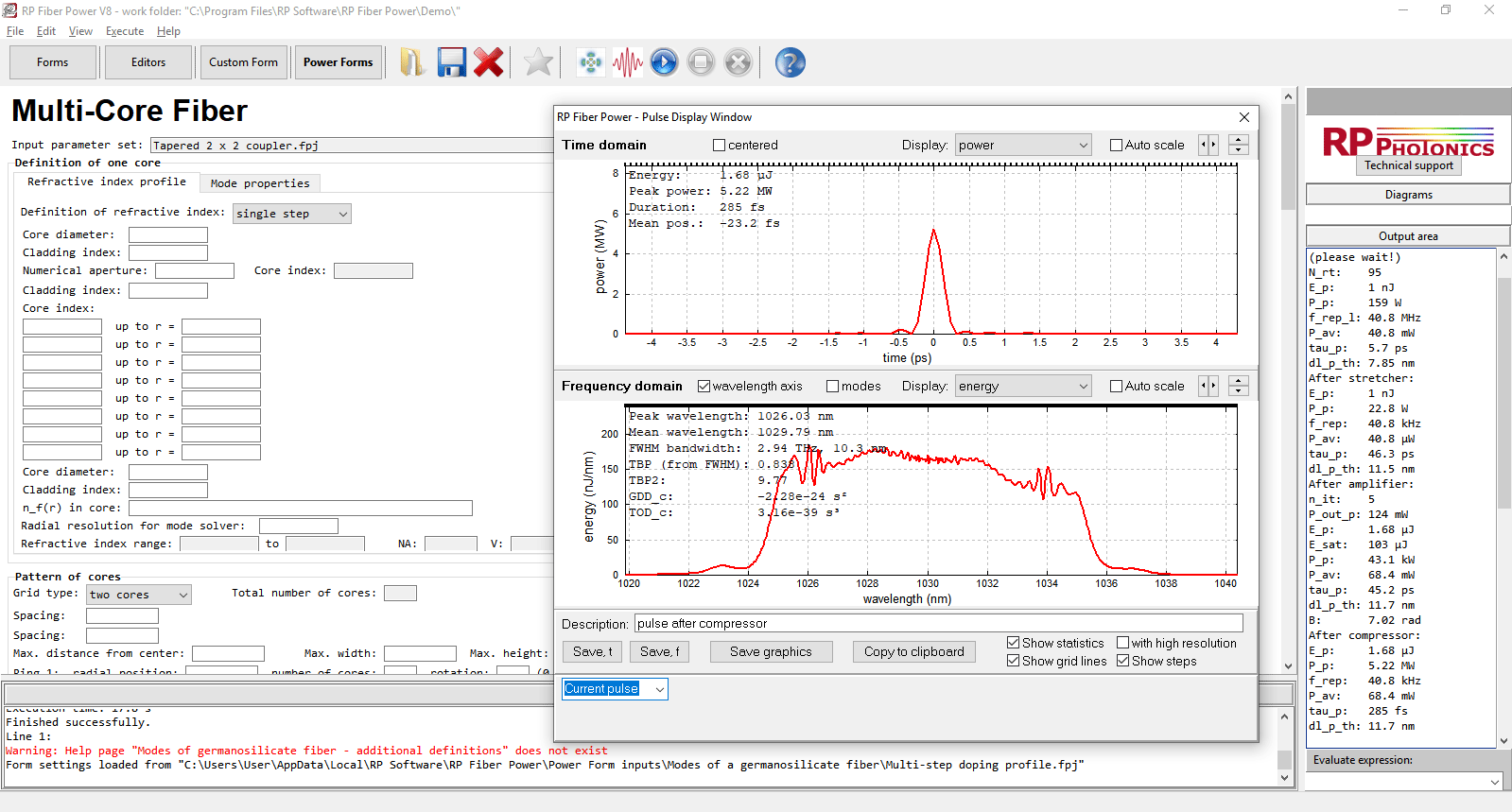
Task: Click the Input parameter set field
Action: tap(352, 146)
